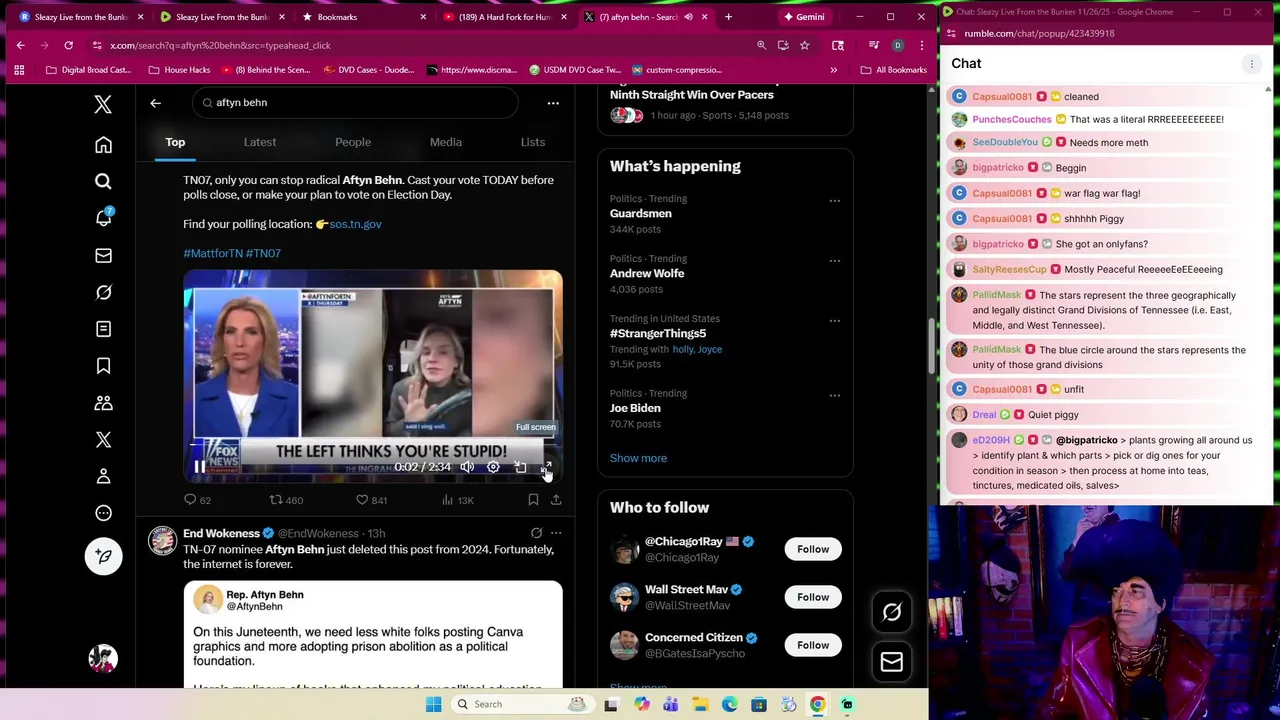This screenshot has height=720, width=1280.
Task: Follow Wall Street Mav
Action: click(x=813, y=597)
